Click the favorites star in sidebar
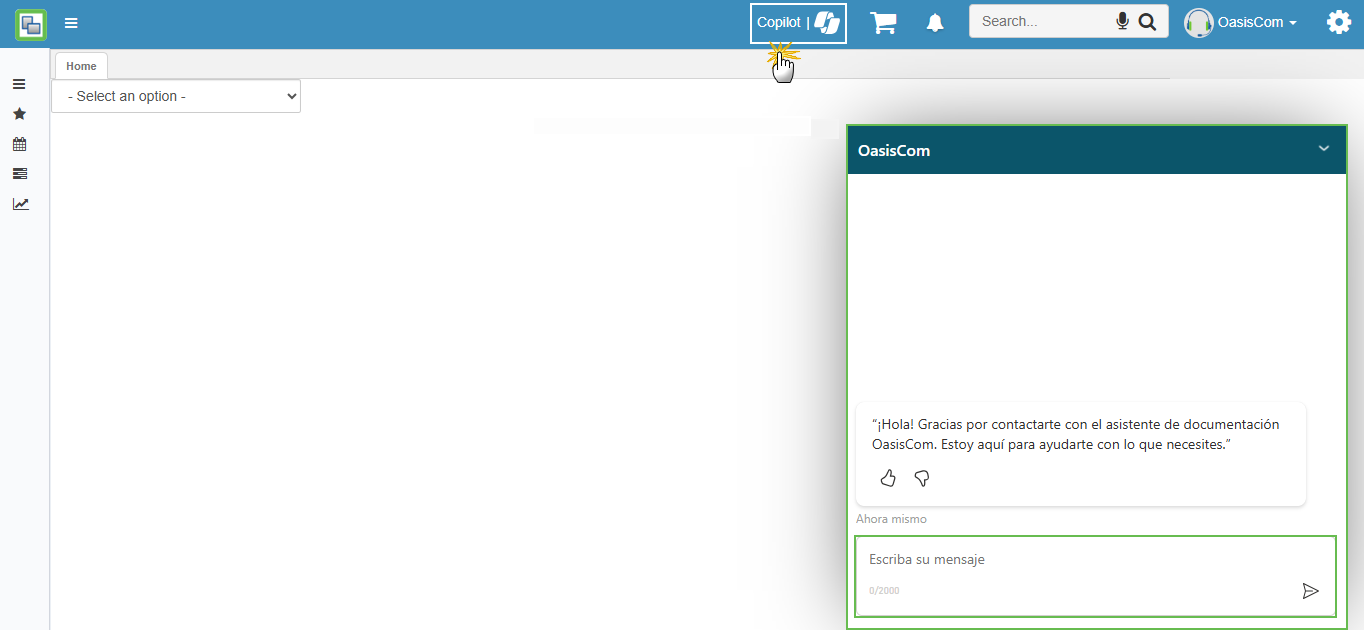 [19, 114]
